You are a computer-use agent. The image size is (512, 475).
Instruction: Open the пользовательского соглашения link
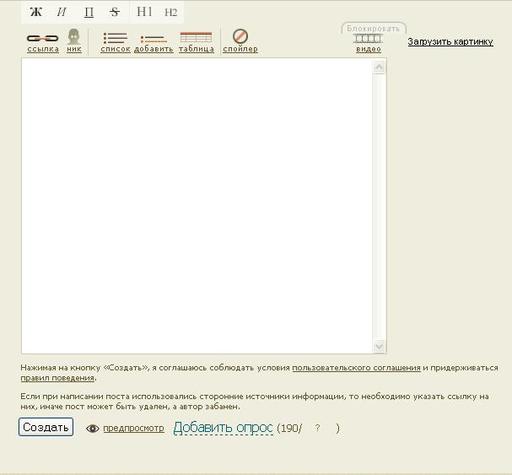coord(356,368)
